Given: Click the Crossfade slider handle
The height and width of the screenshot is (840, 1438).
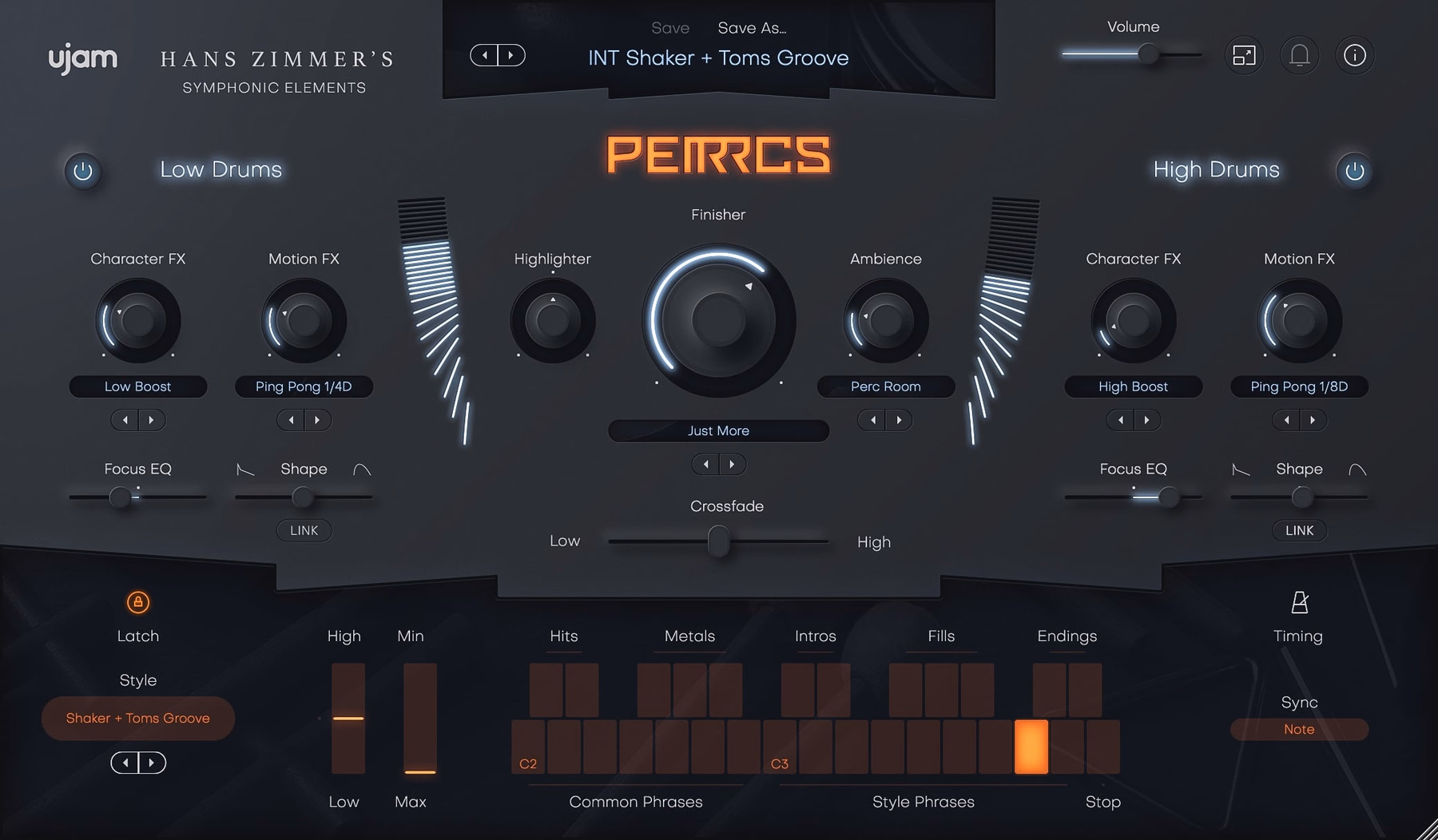Looking at the screenshot, I should point(718,541).
